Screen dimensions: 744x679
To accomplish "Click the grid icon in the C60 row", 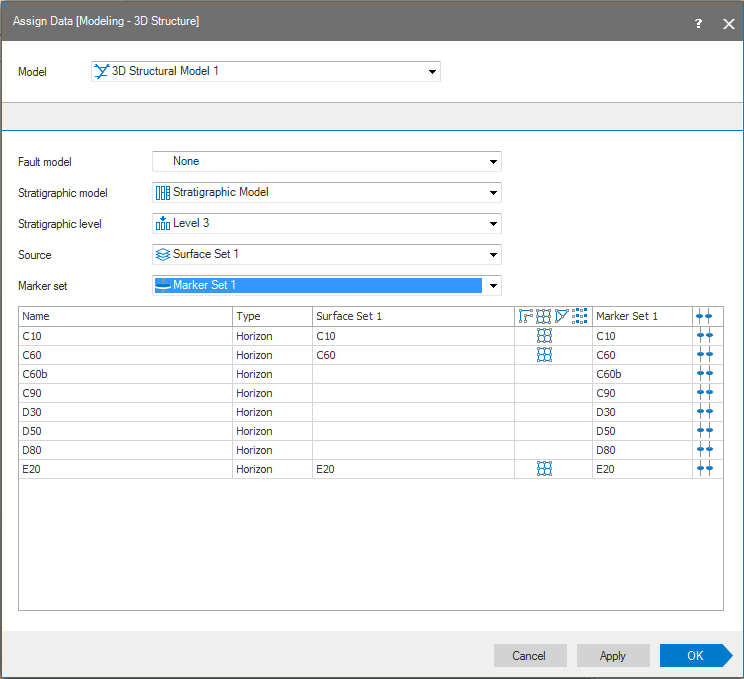I will pos(544,355).
